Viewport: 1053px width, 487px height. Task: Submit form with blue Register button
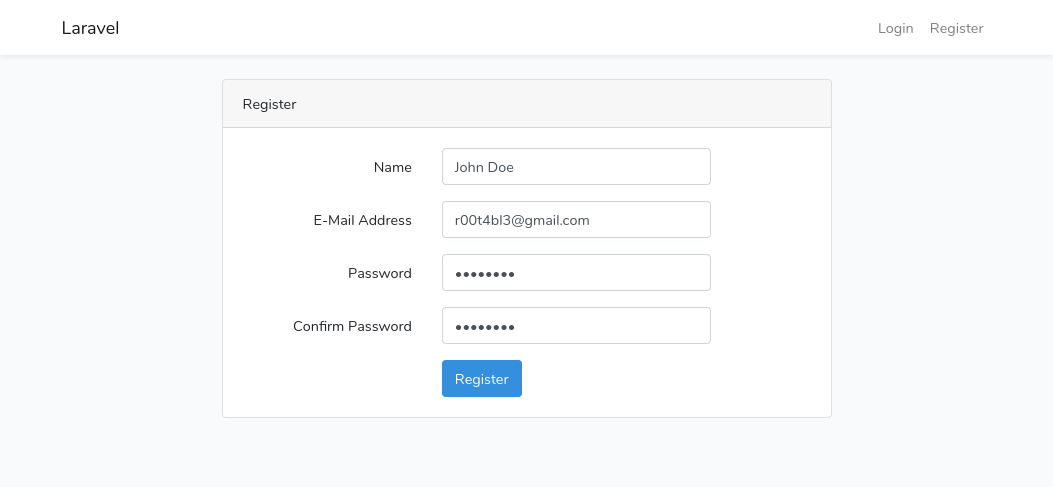(x=482, y=379)
